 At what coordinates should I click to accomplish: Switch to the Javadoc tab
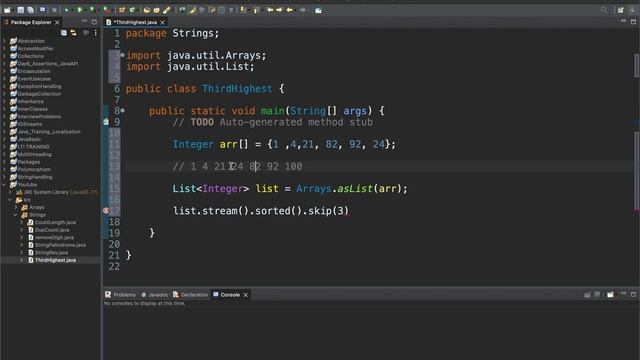click(x=155, y=295)
